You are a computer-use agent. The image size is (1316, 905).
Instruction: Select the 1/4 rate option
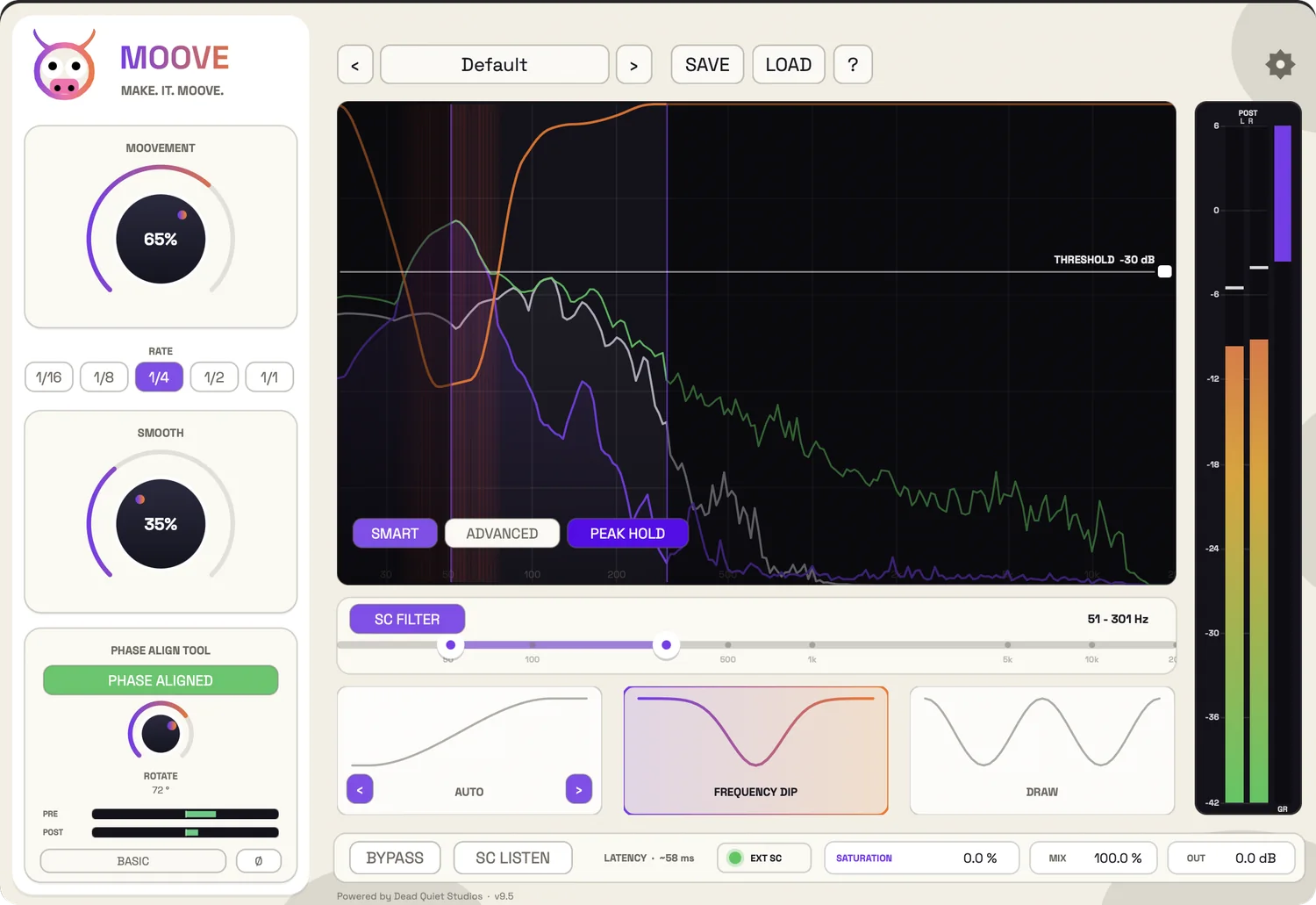pyautogui.click(x=159, y=377)
